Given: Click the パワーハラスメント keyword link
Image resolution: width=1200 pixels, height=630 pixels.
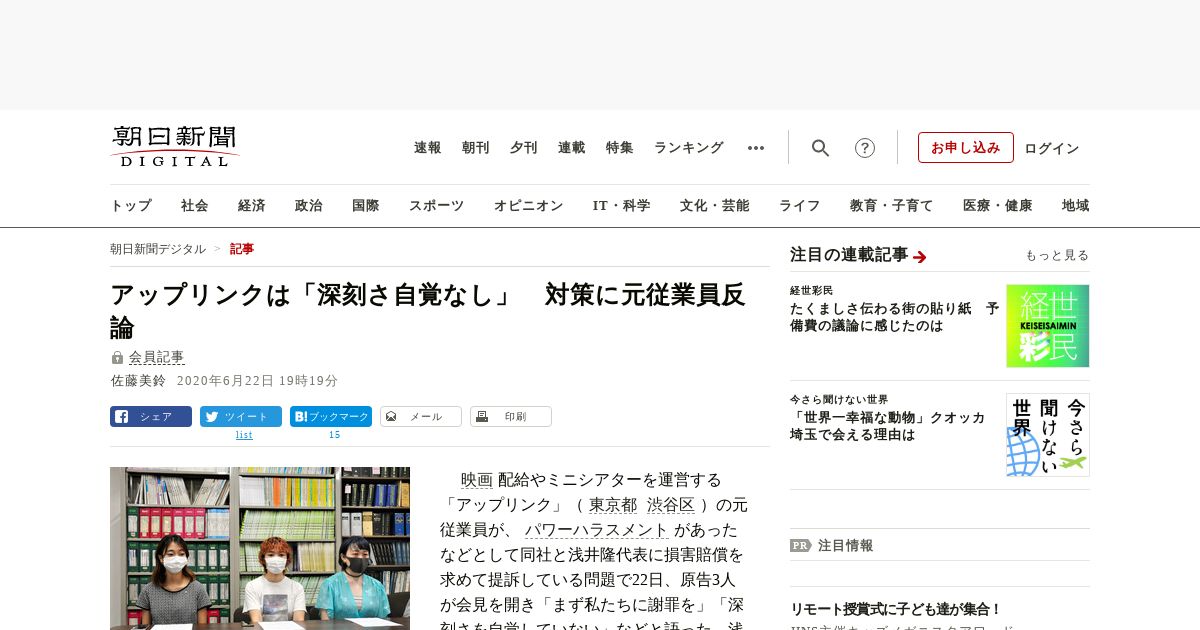Looking at the screenshot, I should tap(597, 530).
